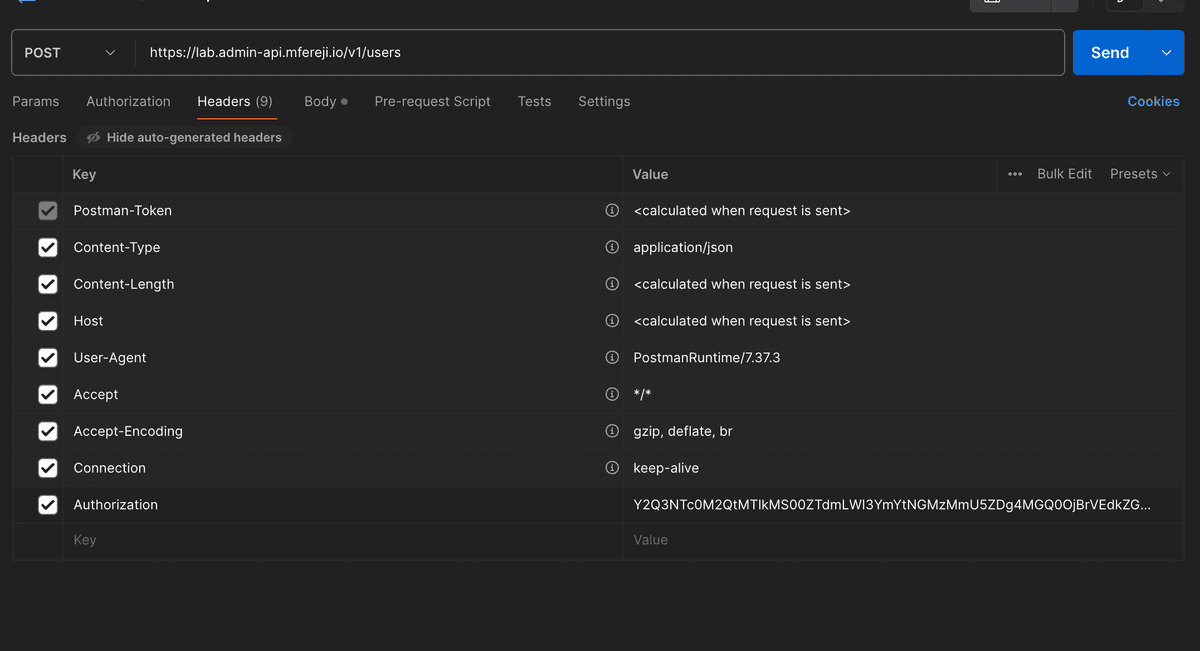Expand the Presets dropdown
The height and width of the screenshot is (651, 1200).
1139,173
